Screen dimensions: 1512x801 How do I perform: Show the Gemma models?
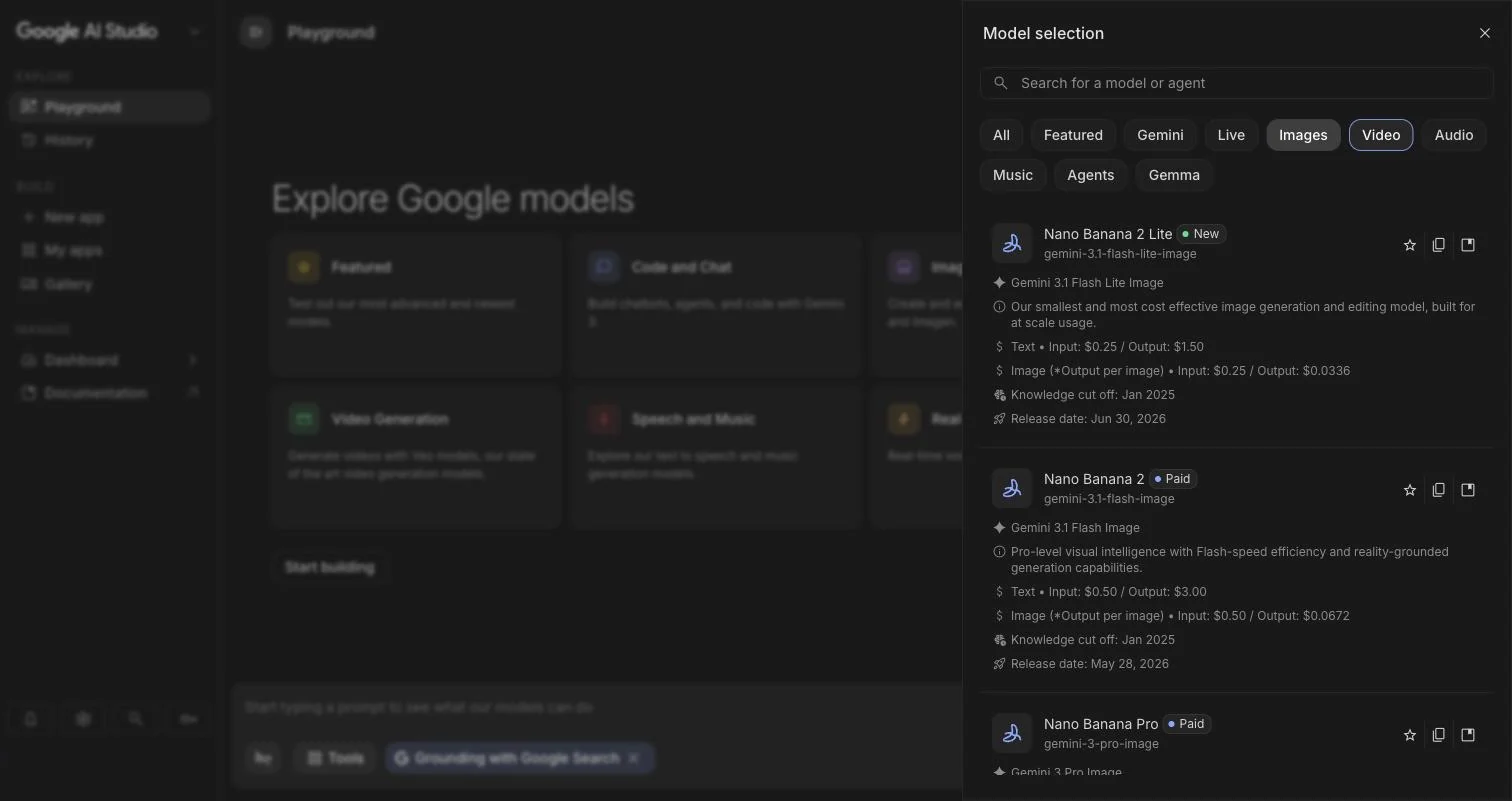coord(1174,175)
